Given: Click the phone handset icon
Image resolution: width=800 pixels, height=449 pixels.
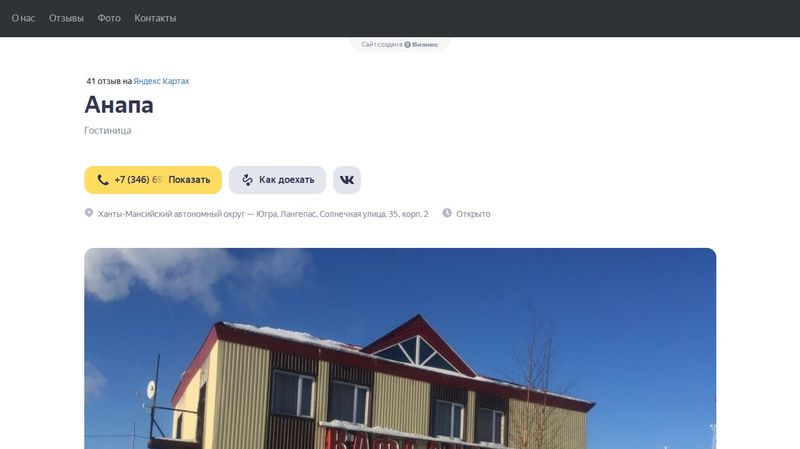Looking at the screenshot, I should (103, 180).
